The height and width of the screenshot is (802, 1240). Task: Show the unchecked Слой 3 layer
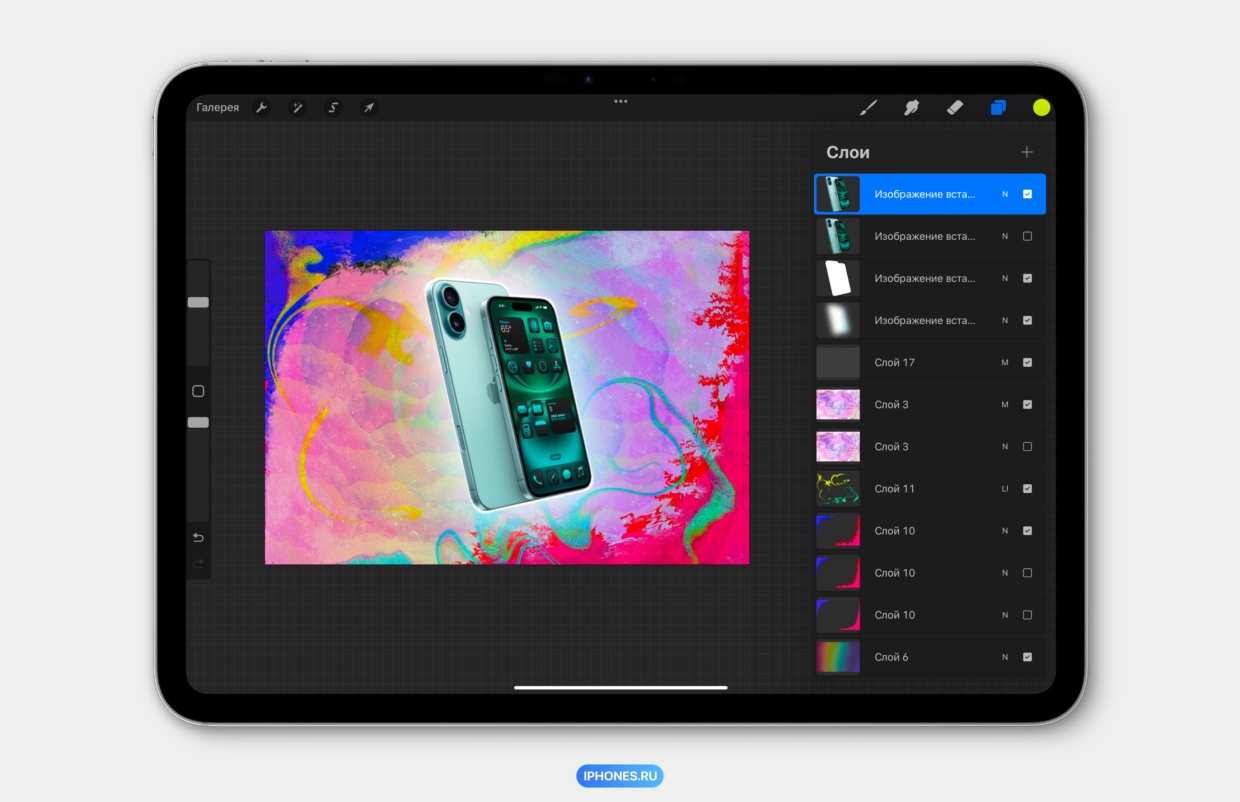1027,446
